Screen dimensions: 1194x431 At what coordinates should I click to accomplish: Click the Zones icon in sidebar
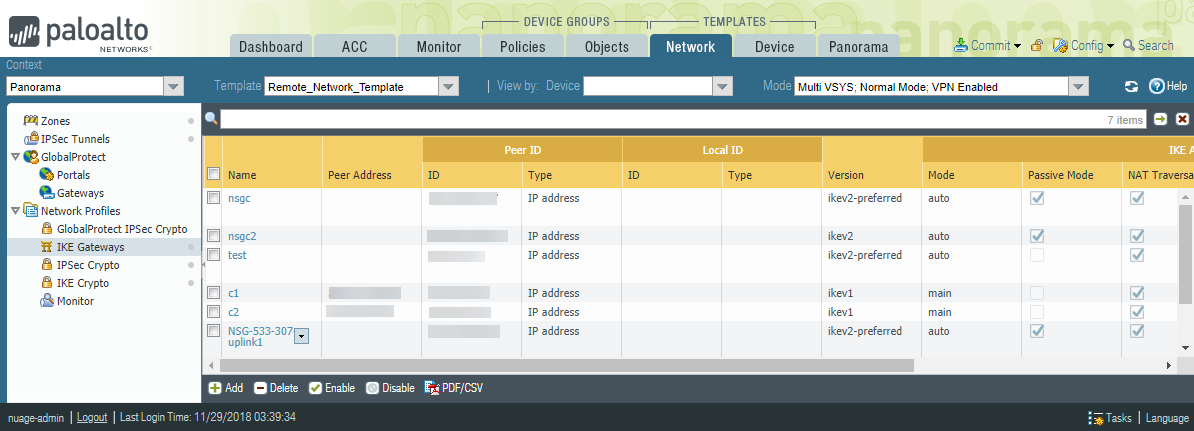click(x=30, y=121)
